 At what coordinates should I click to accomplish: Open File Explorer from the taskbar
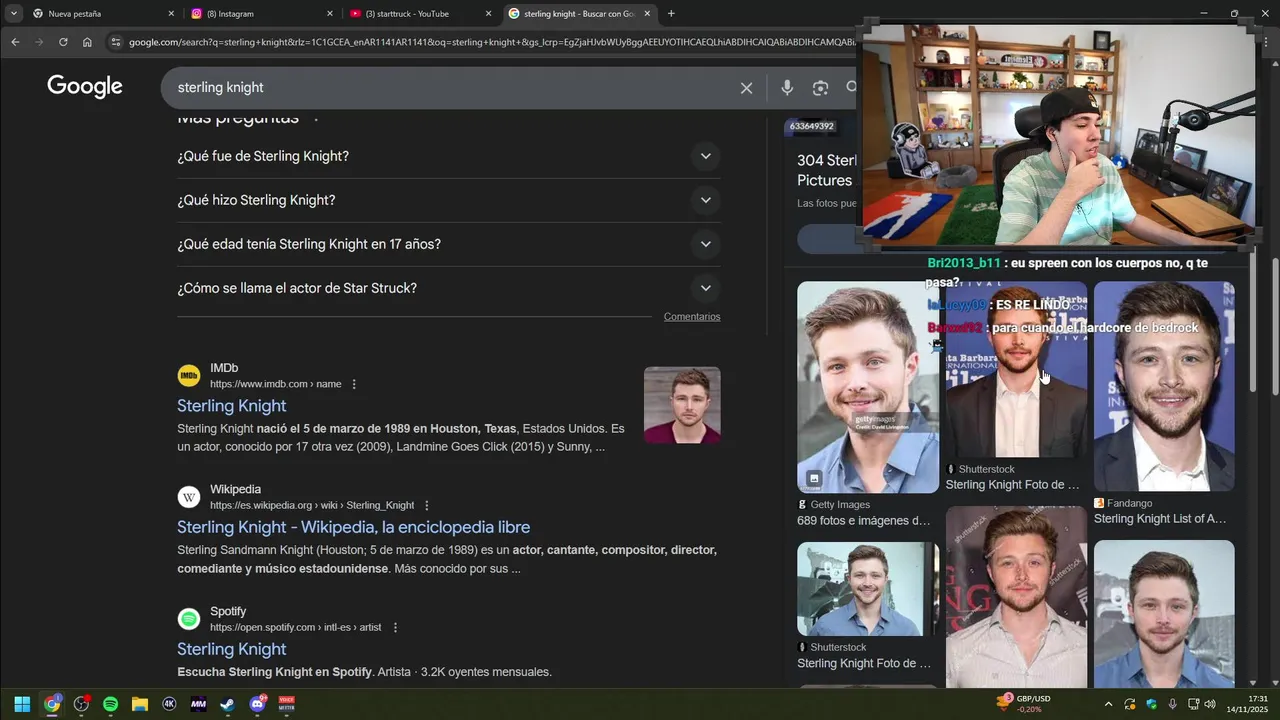tap(140, 704)
